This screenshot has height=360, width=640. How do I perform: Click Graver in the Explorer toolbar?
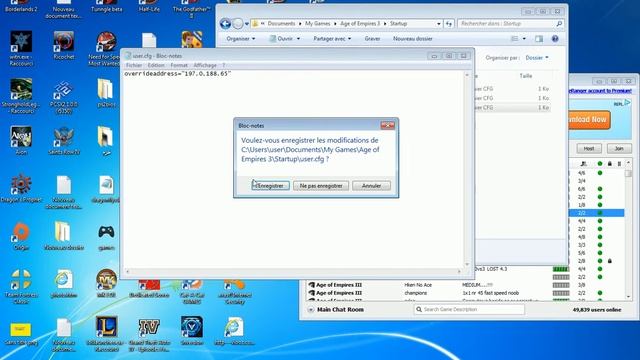click(372, 39)
